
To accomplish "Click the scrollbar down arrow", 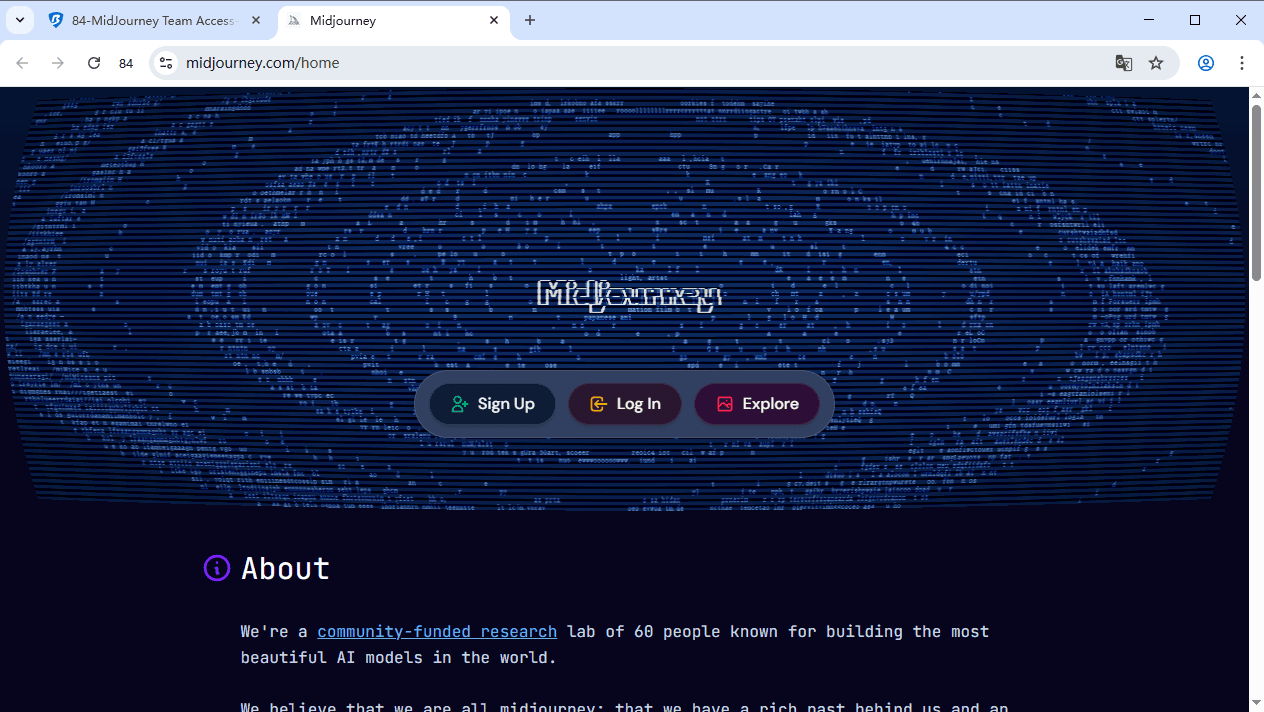I will click(1257, 704).
